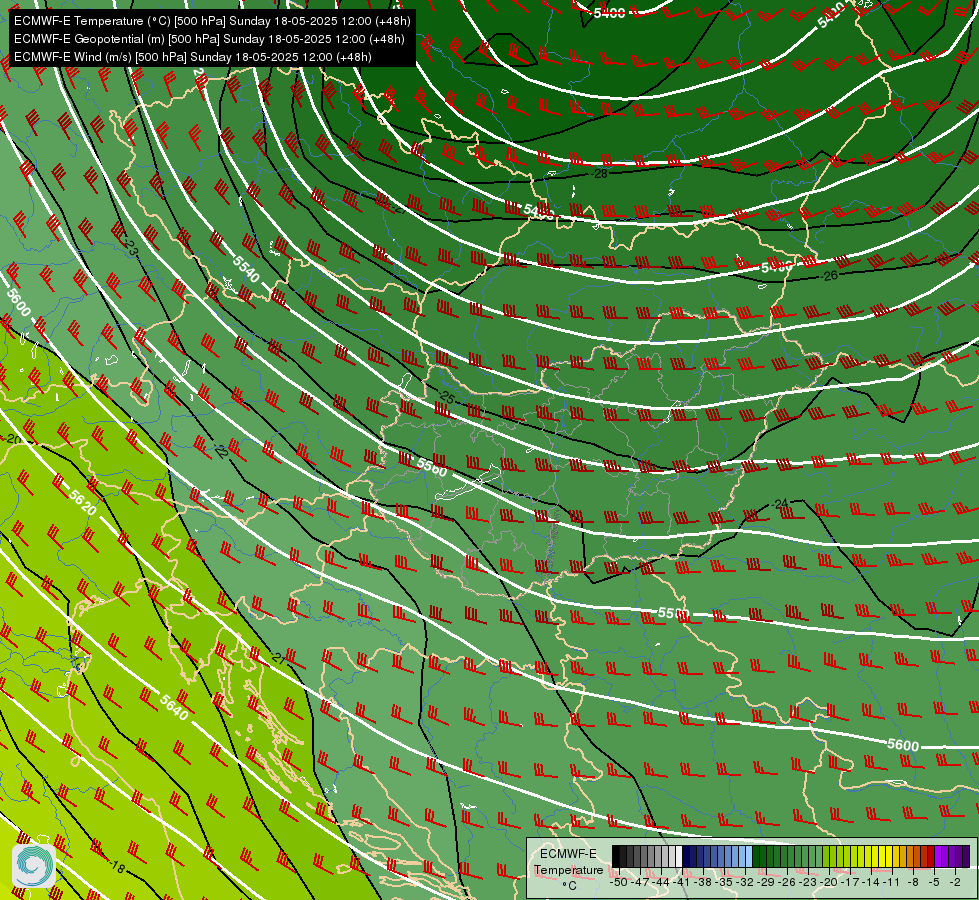979x900 pixels.
Task: Select the ECMWF-E Wind title line
Action: (x=193, y=57)
